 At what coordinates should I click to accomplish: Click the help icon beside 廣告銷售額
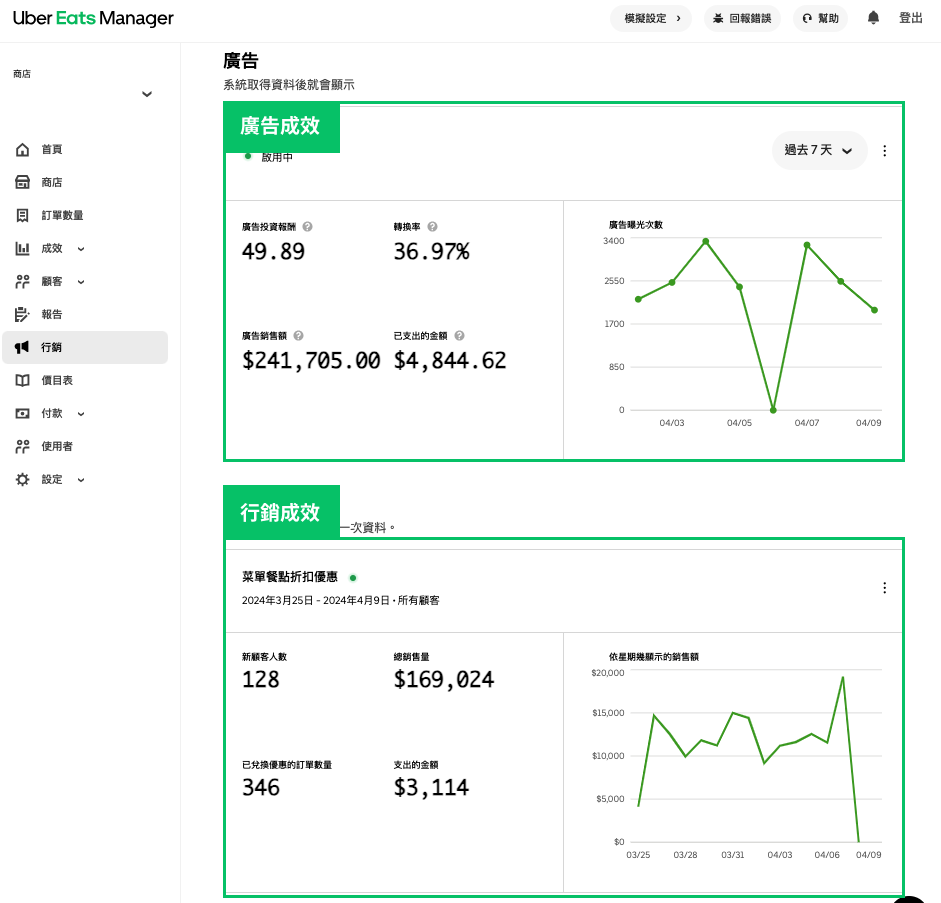[x=299, y=336]
